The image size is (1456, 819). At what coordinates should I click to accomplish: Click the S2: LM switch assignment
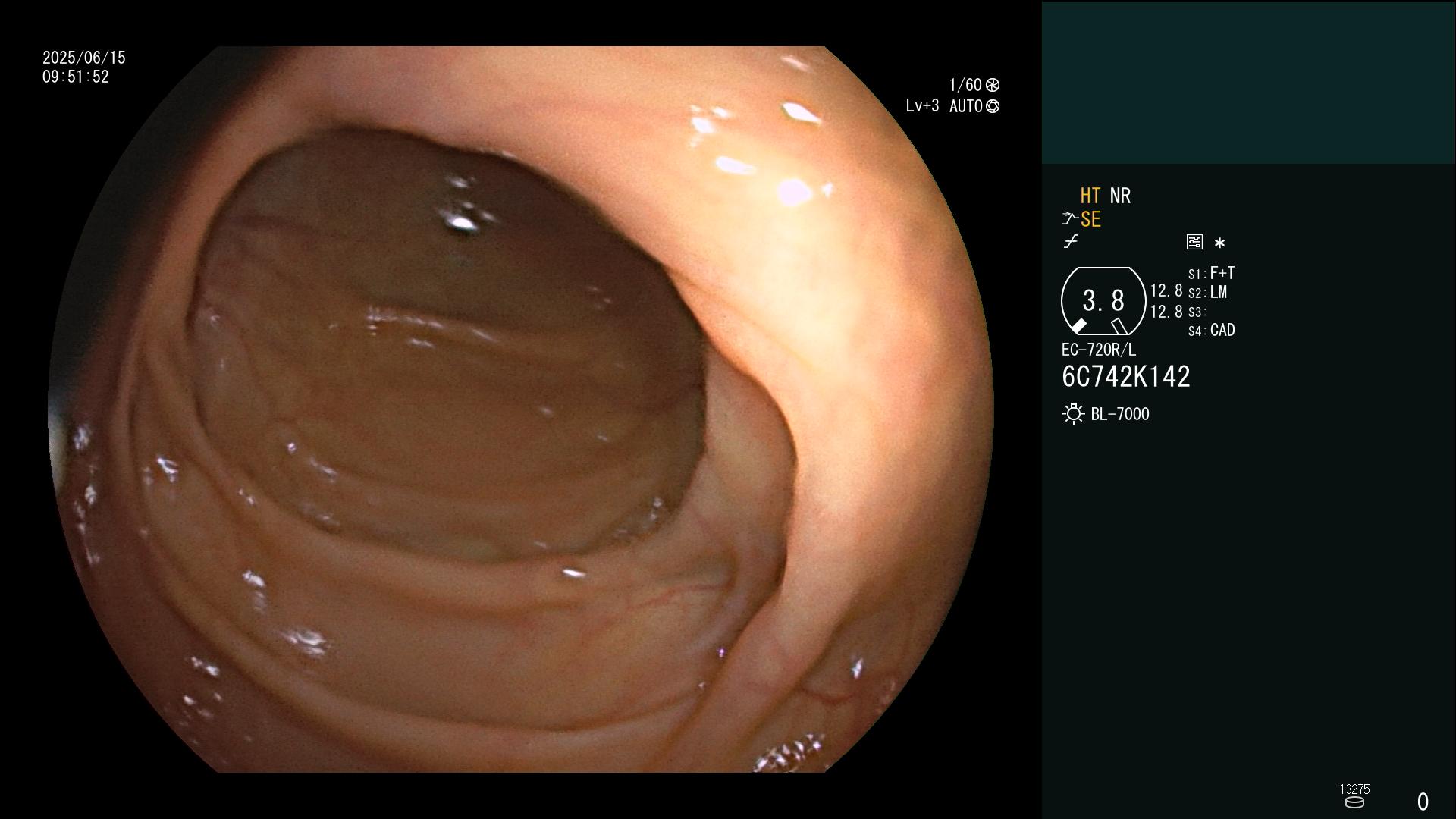[1208, 293]
